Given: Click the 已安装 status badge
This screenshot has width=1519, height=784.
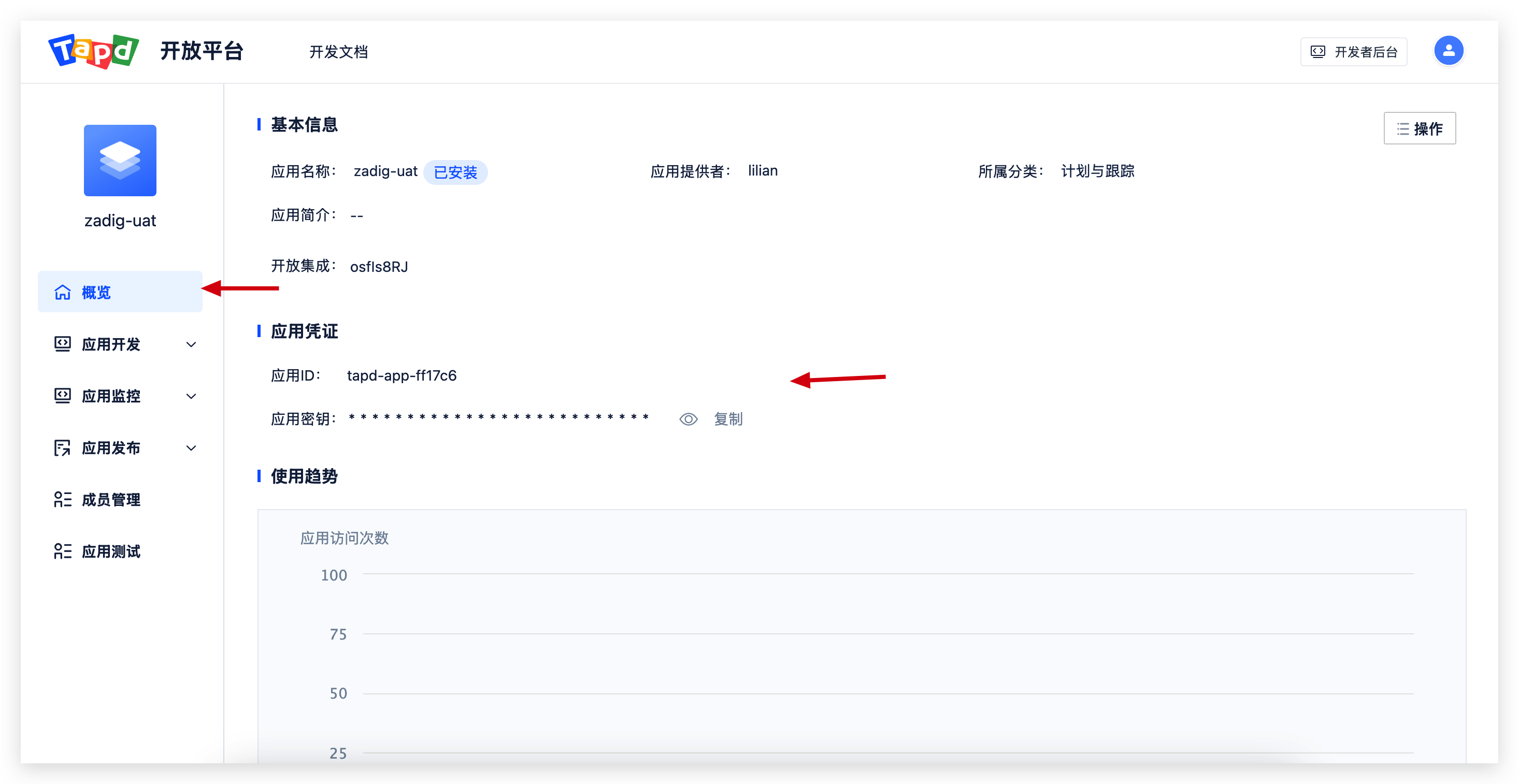Looking at the screenshot, I should 455,172.
